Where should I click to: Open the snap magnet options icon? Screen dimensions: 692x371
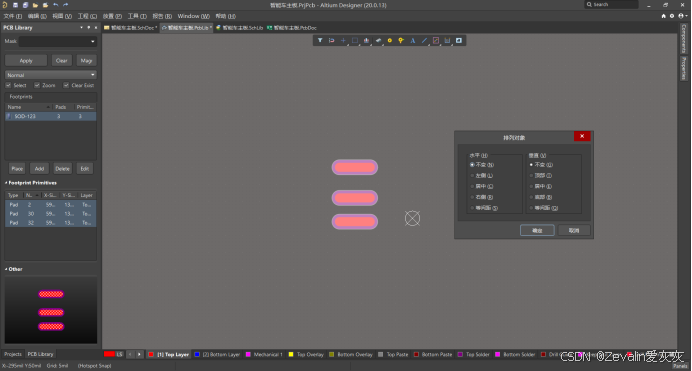pyautogui.click(x=331, y=41)
